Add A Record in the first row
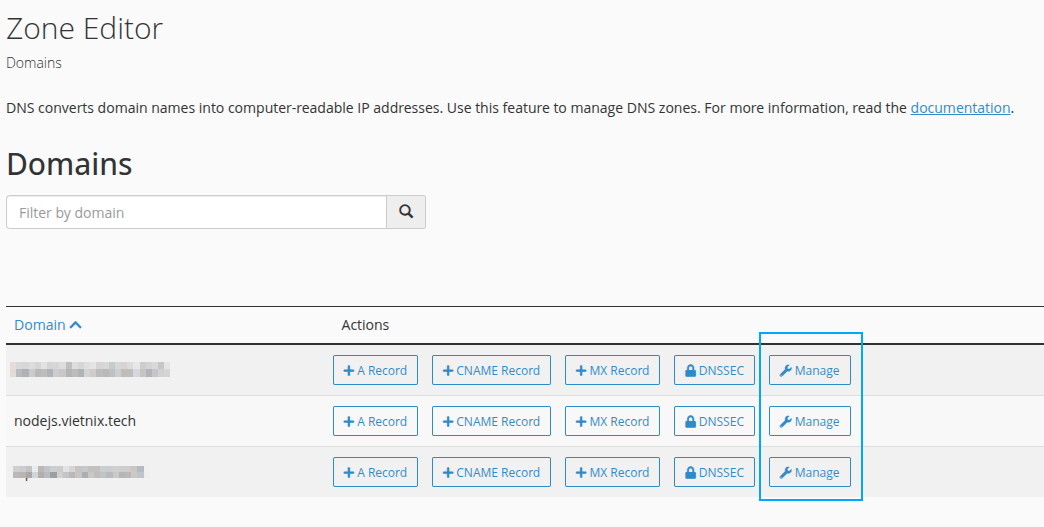This screenshot has width=1044, height=527. coord(375,370)
